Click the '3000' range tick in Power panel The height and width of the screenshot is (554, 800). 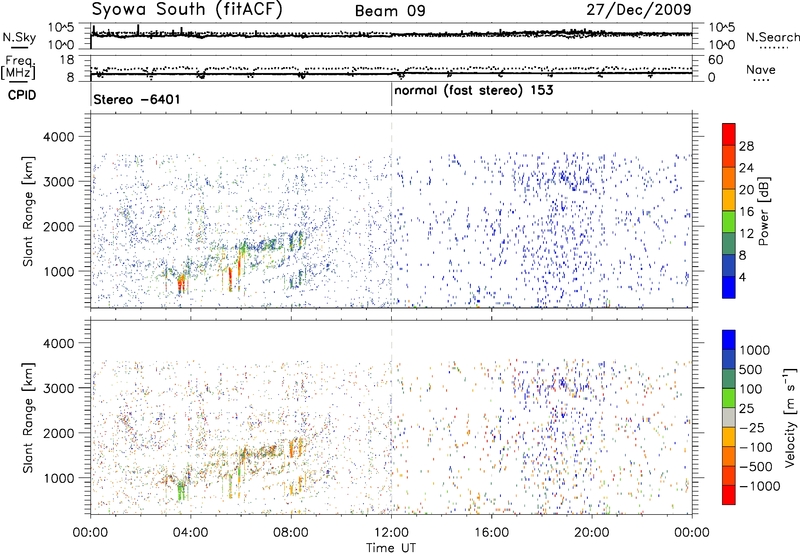[58, 182]
